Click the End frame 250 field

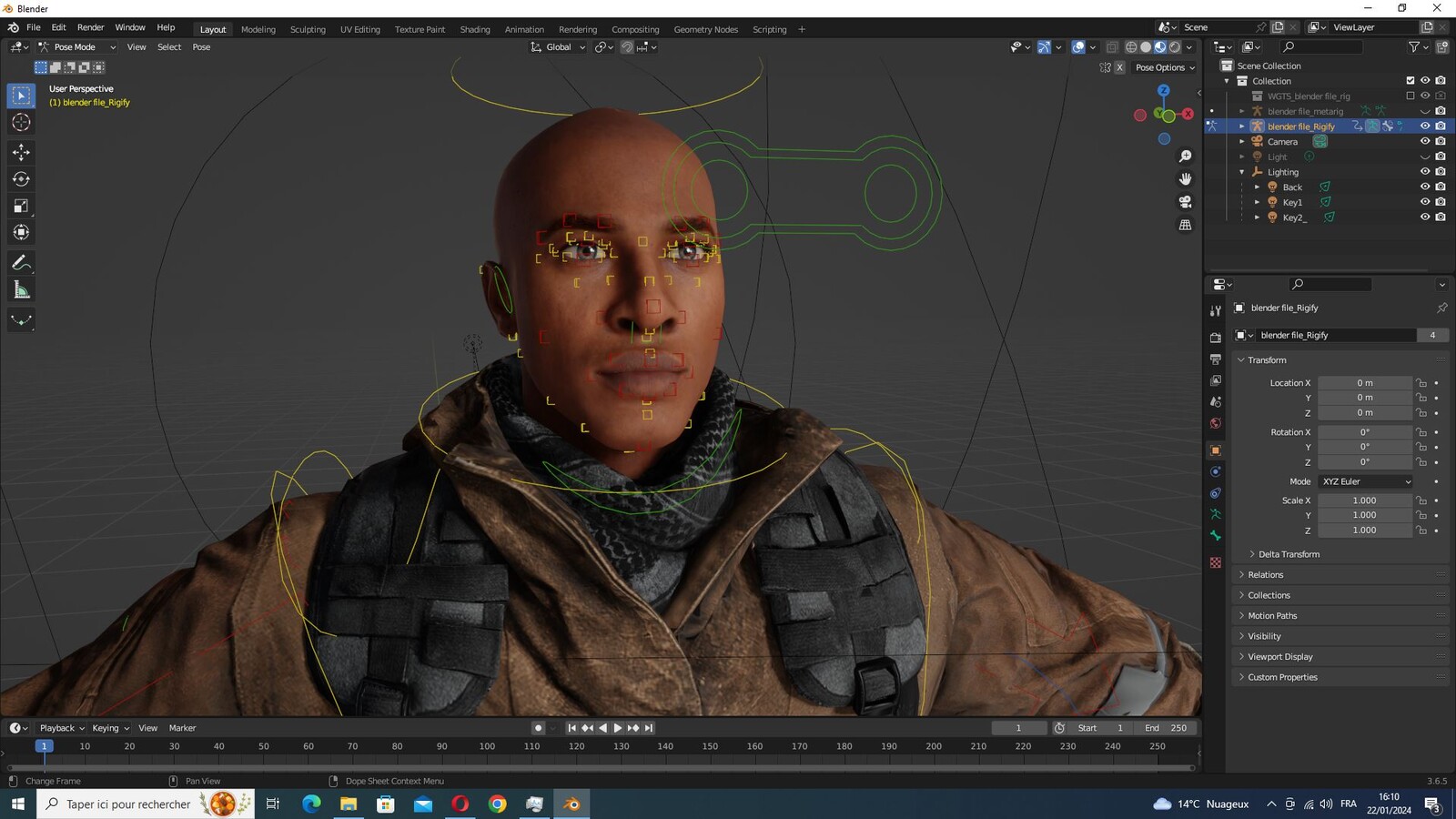coord(1165,728)
